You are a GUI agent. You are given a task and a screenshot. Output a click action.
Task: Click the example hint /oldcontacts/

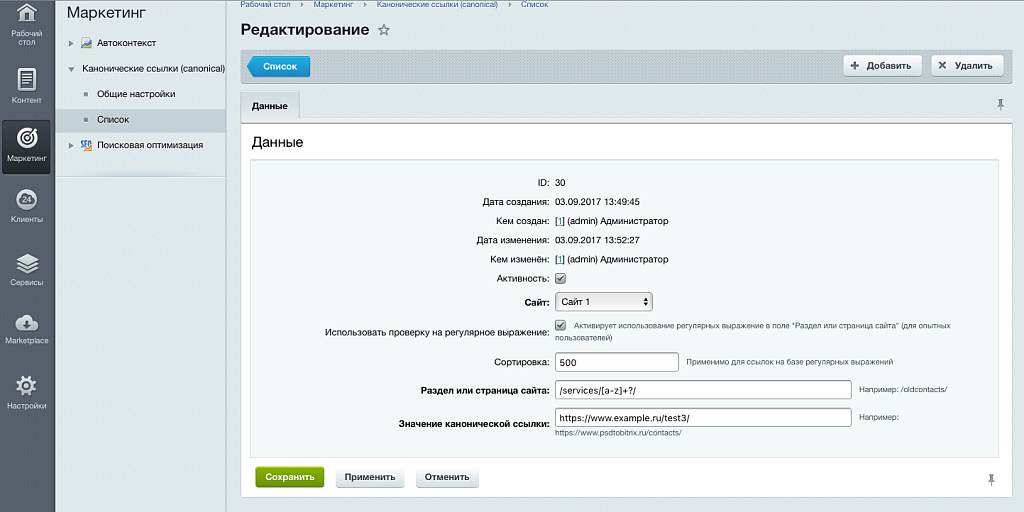[x=923, y=390]
